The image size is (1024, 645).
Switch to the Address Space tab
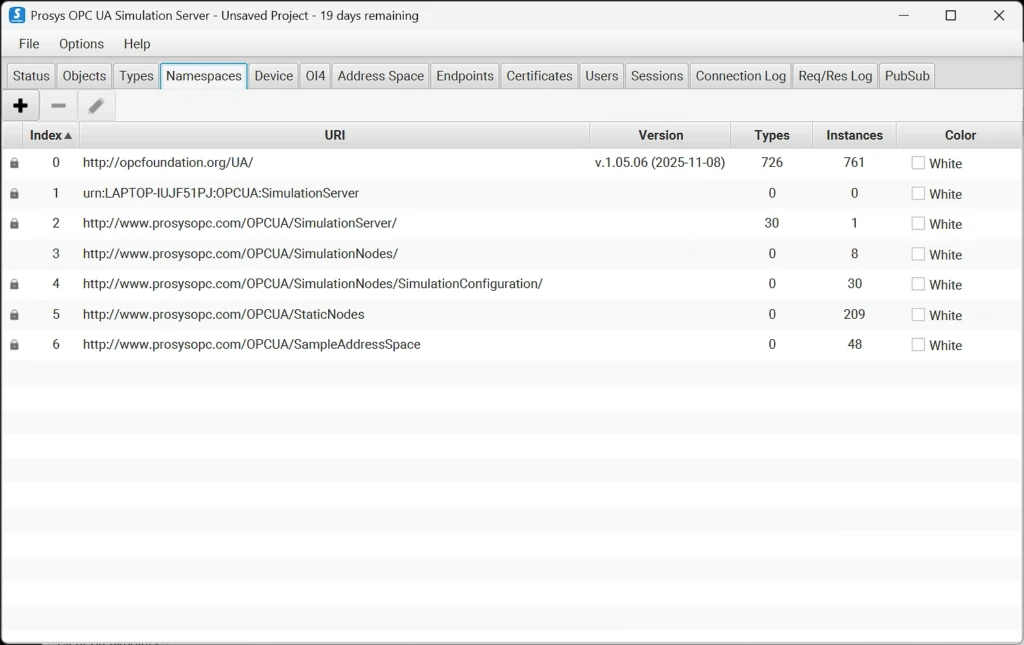[380, 76]
